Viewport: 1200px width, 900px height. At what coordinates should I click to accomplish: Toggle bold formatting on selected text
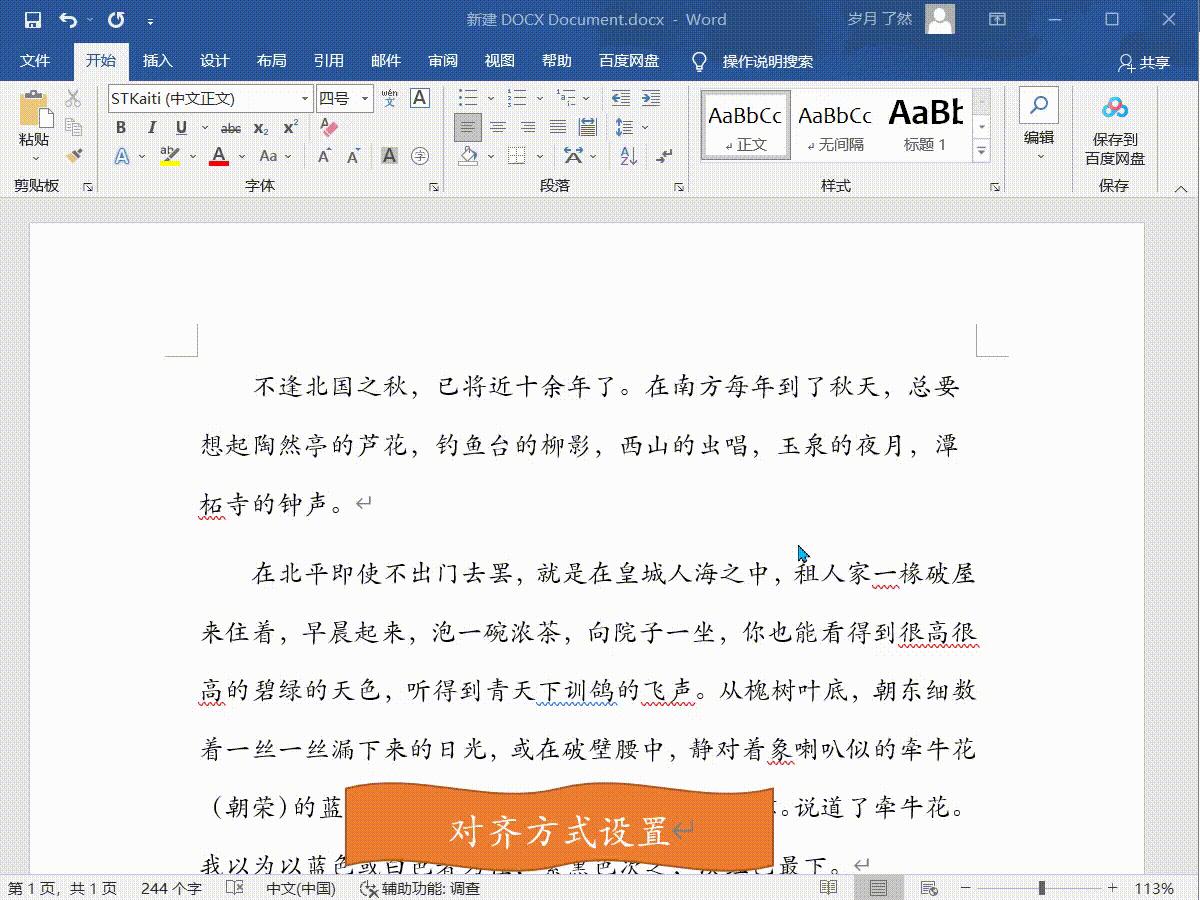121,127
